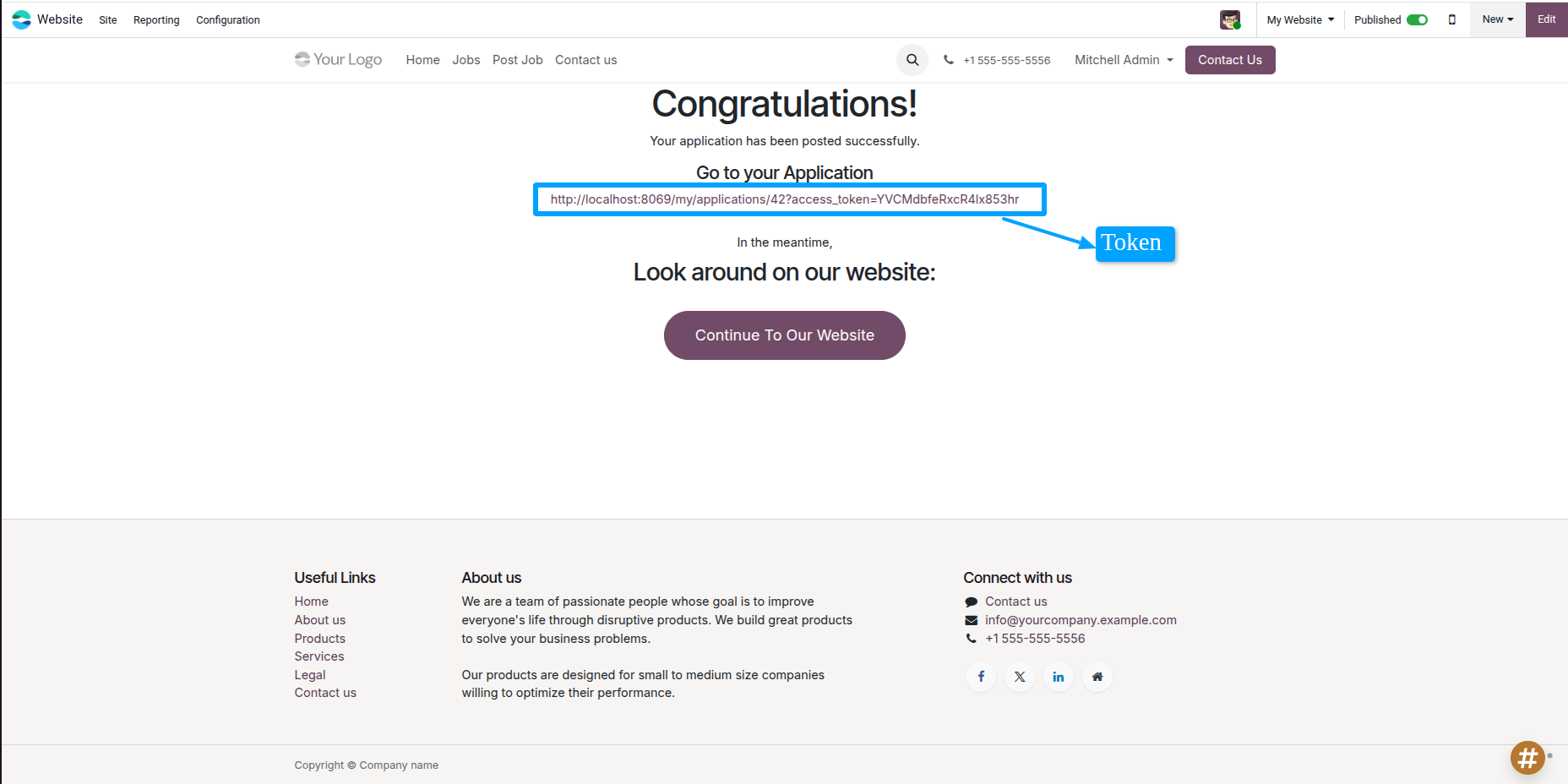Open the New content dropdown
The height and width of the screenshot is (784, 1568).
pos(1498,19)
